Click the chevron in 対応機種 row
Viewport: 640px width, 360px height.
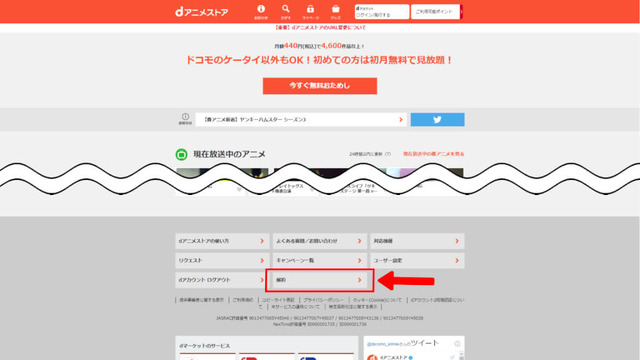pos(457,241)
